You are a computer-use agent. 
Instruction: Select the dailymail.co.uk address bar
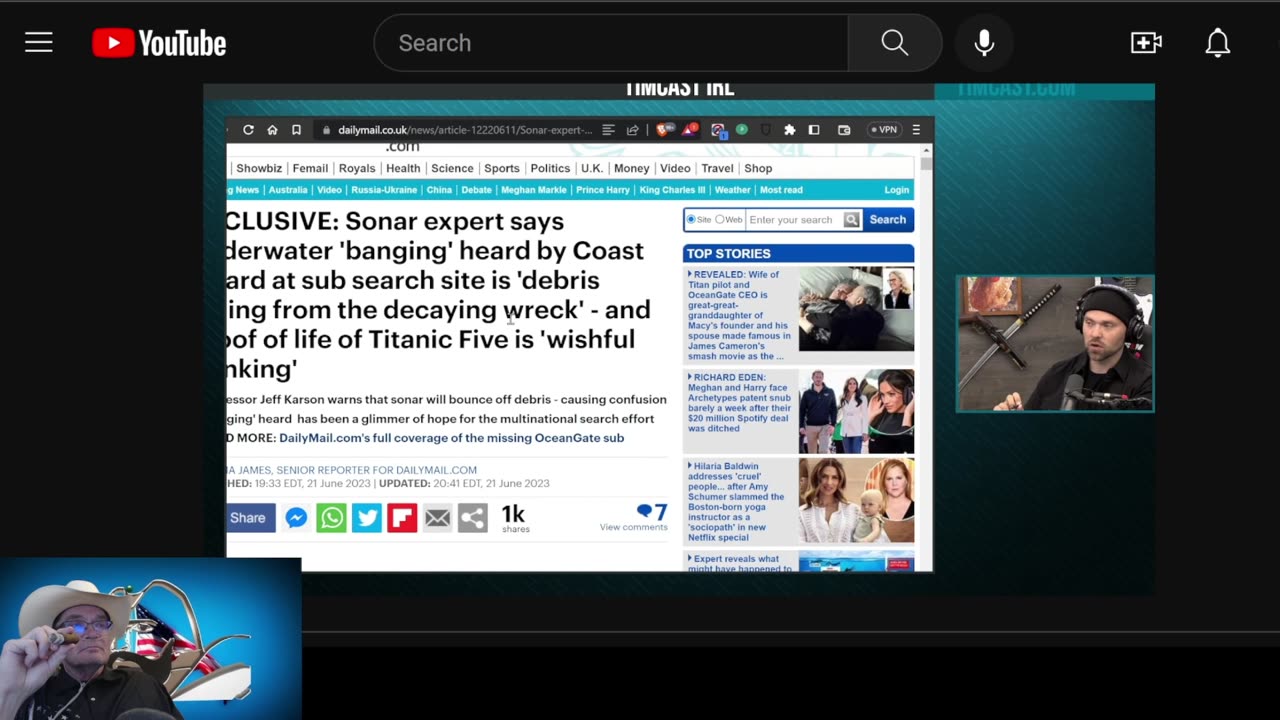click(465, 130)
